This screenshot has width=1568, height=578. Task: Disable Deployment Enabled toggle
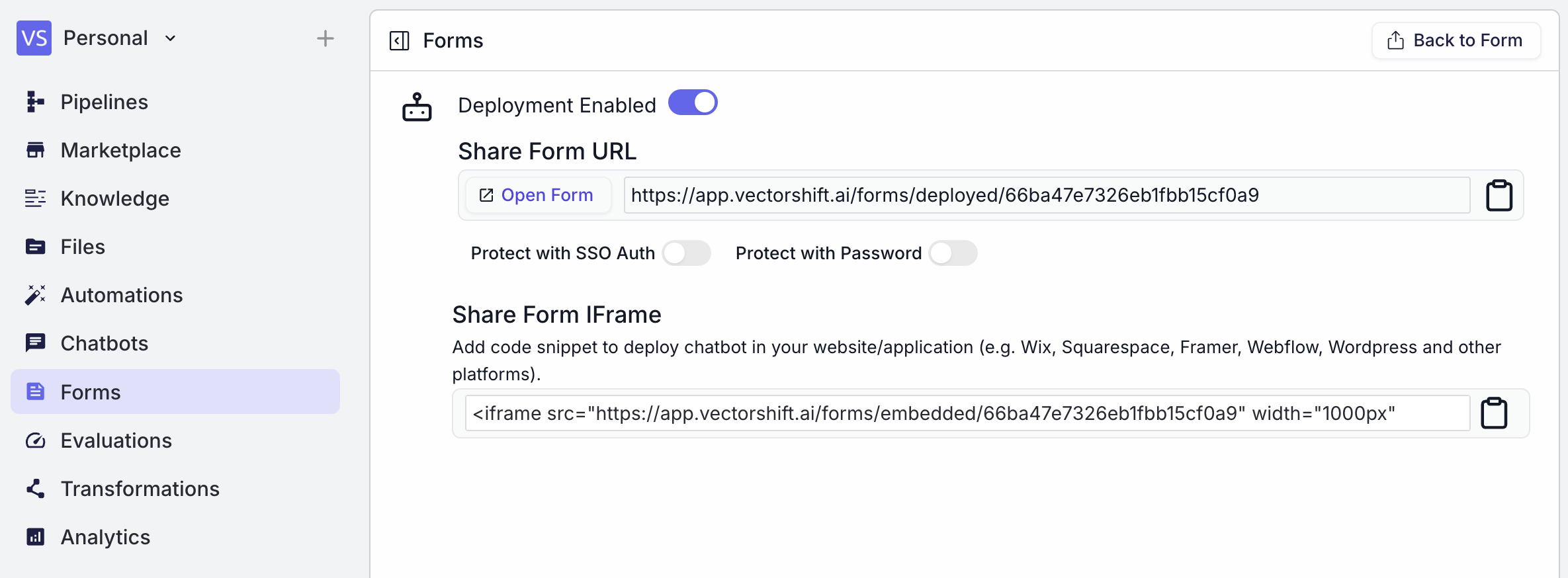tap(693, 103)
